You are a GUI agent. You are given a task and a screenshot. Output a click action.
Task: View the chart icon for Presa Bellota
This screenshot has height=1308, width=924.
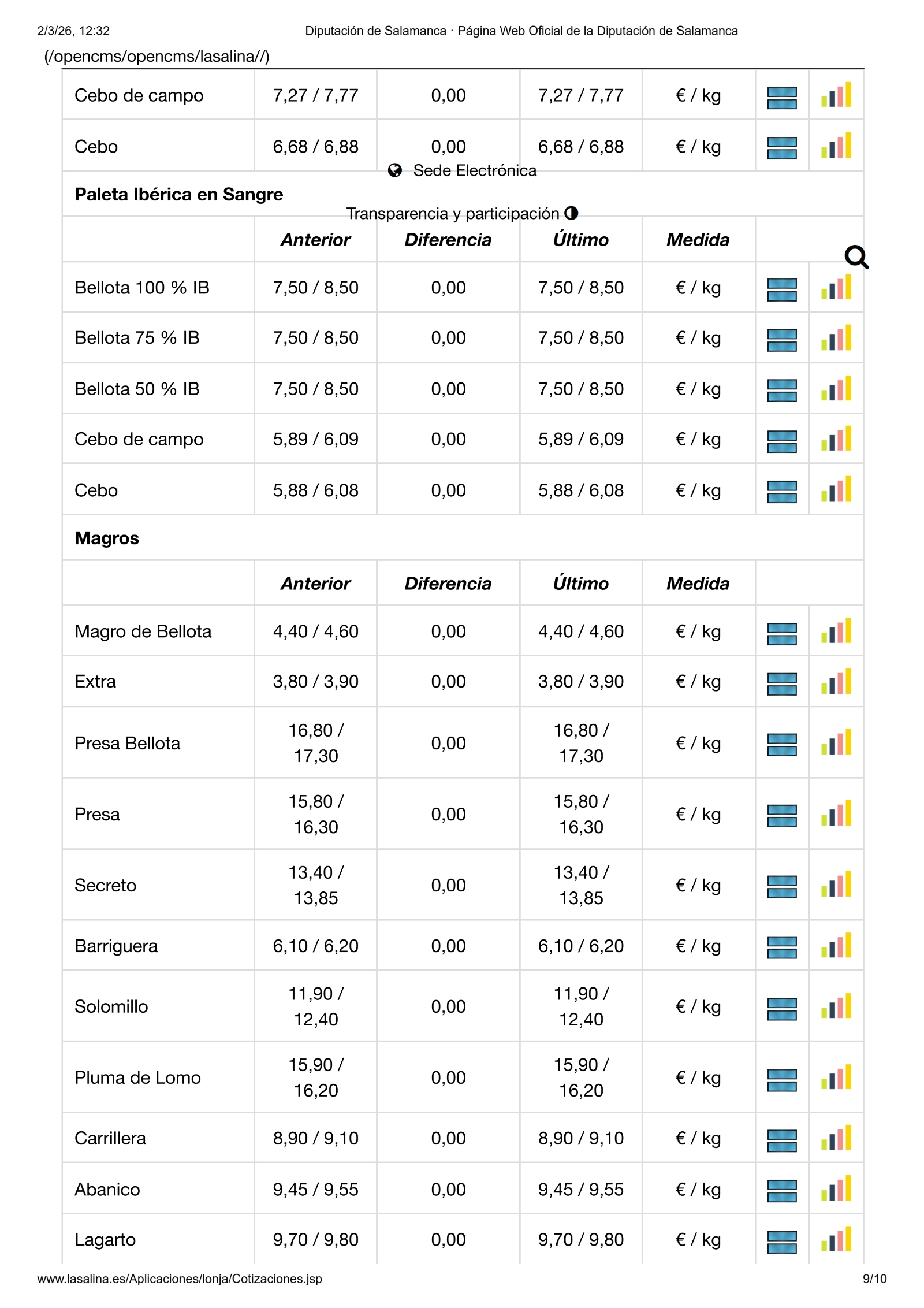[836, 743]
